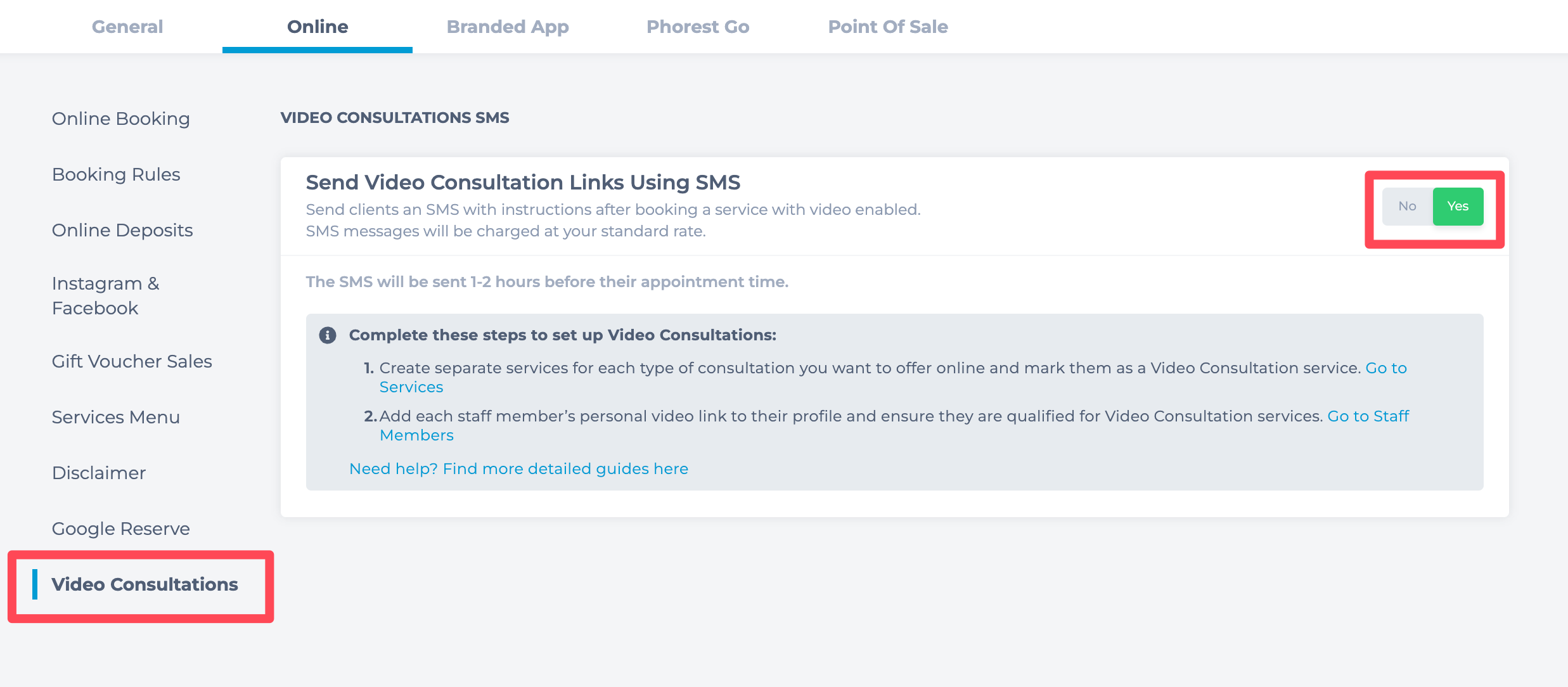Select Google Reserve from the sidebar
1568x687 pixels.
point(121,529)
